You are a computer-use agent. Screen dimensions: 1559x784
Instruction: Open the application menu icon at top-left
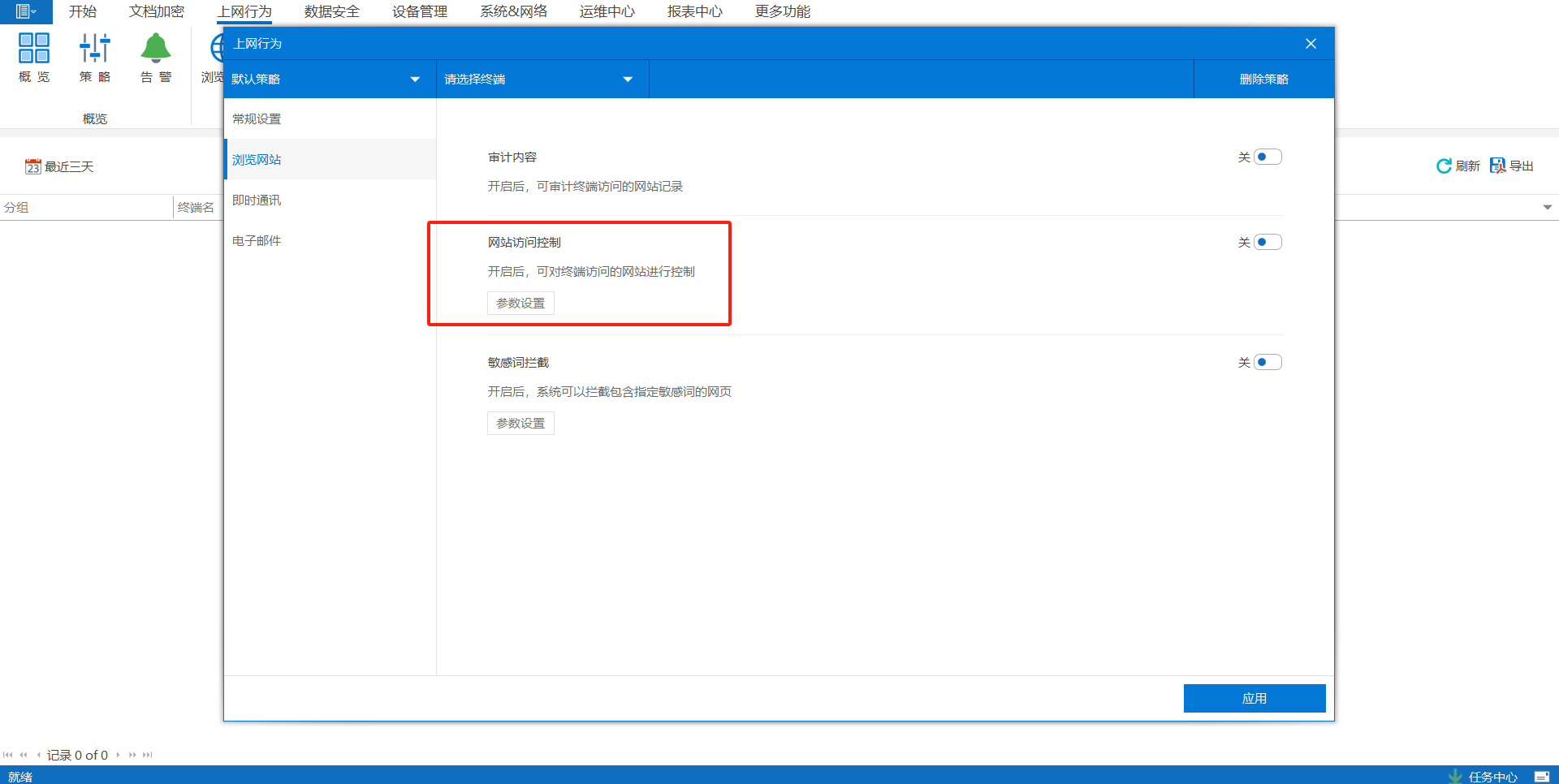click(25, 11)
